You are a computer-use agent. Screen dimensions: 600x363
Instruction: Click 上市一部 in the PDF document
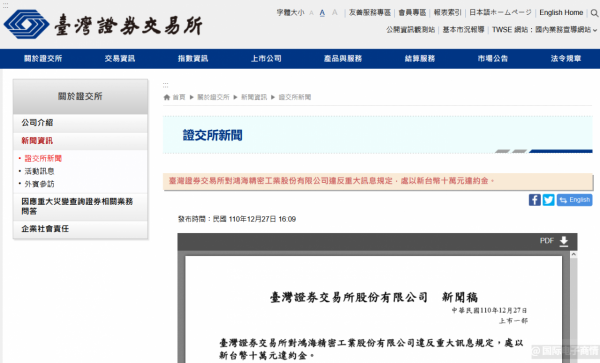(513, 321)
